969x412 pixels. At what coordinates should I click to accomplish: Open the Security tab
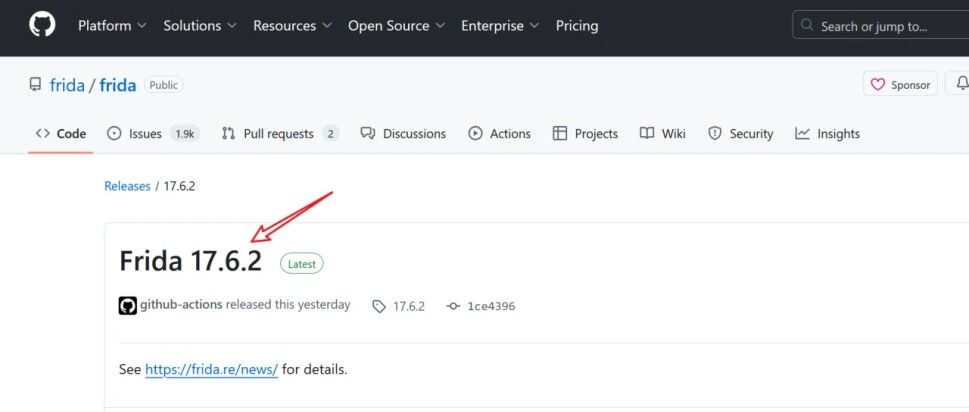click(740, 133)
